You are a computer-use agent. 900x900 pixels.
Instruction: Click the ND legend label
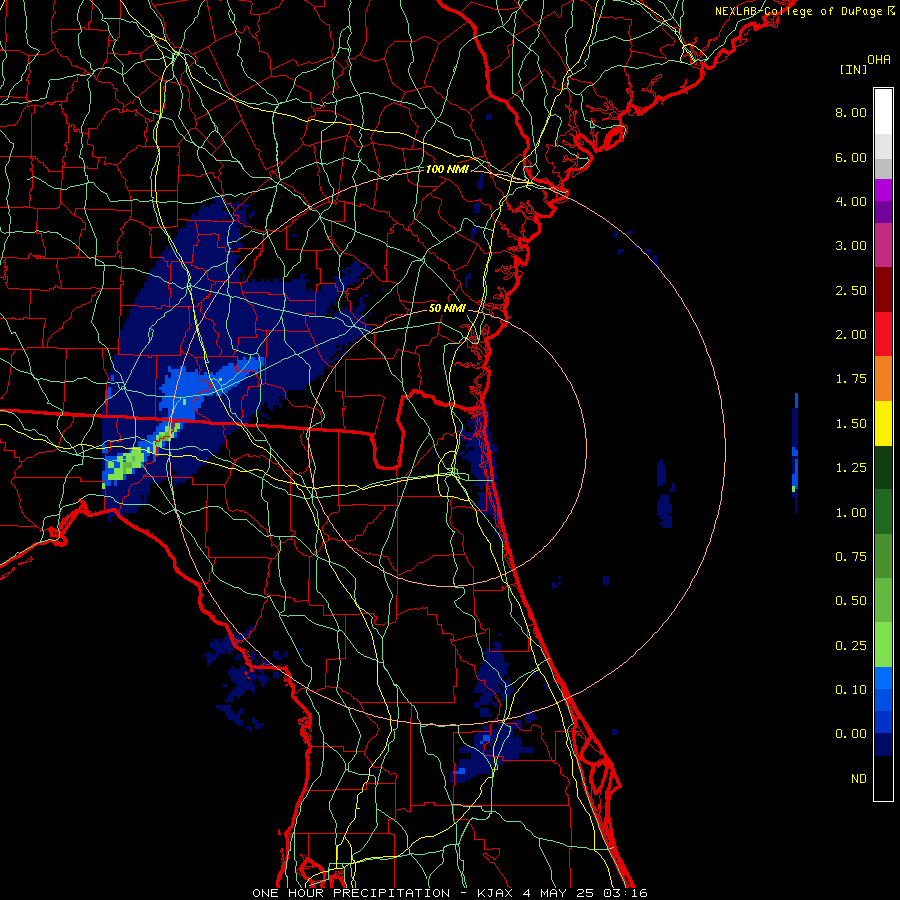pyautogui.click(x=859, y=779)
